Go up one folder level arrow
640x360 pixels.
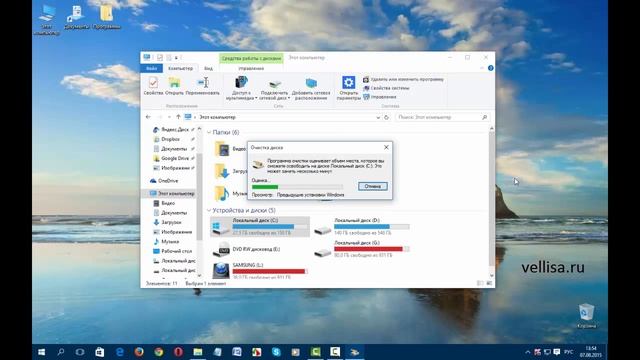[x=178, y=117]
